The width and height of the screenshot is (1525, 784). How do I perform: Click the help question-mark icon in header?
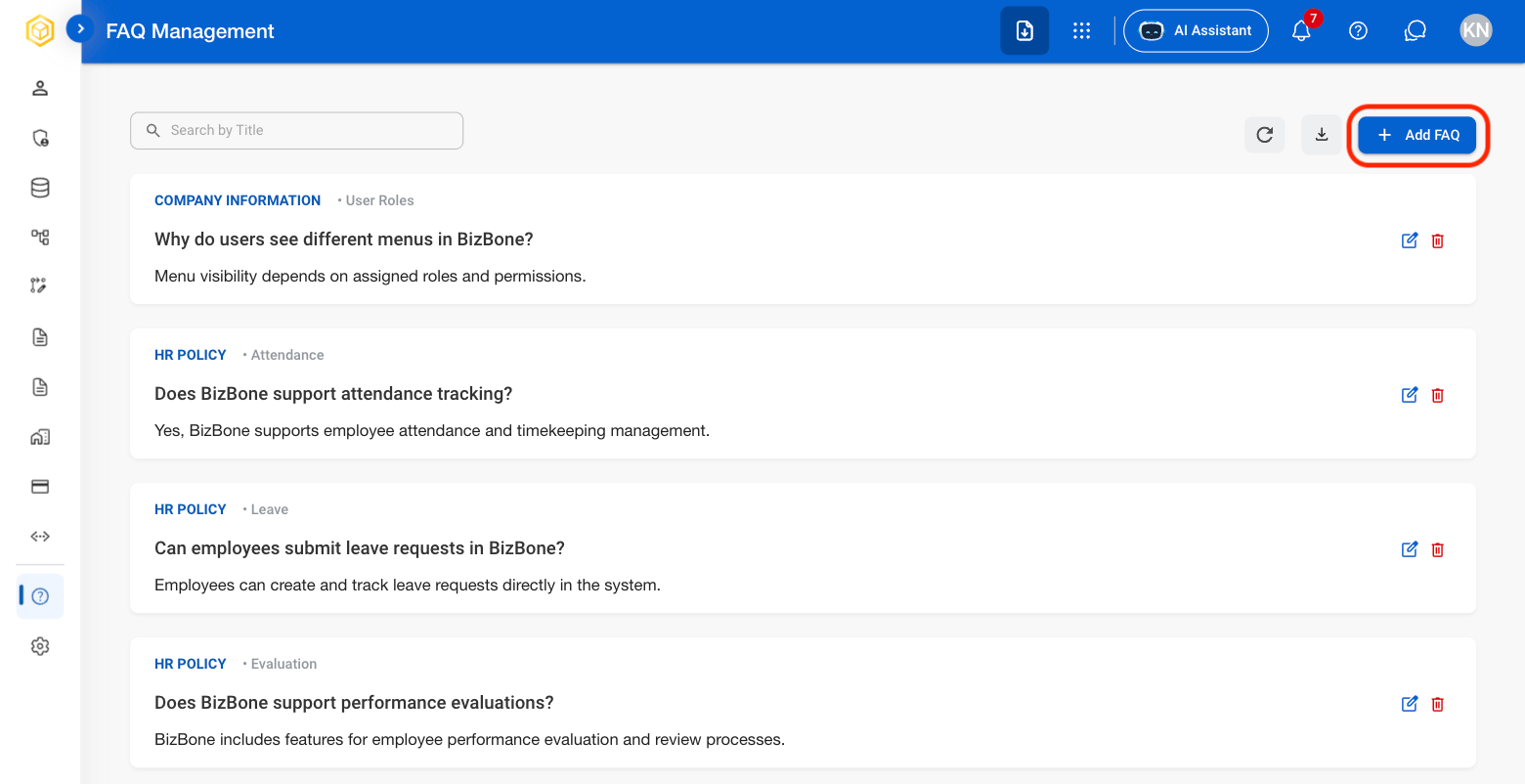click(1358, 30)
